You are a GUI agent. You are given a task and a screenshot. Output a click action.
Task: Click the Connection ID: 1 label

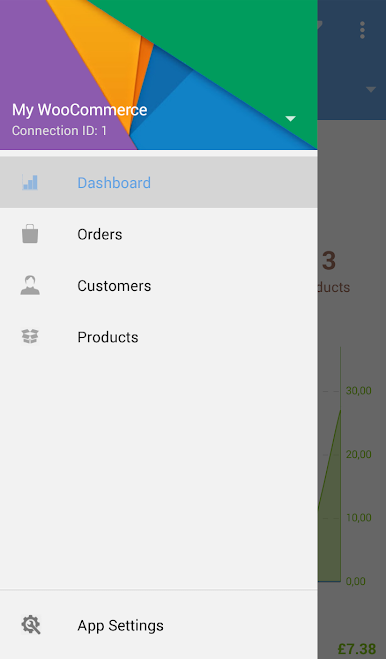[59, 131]
